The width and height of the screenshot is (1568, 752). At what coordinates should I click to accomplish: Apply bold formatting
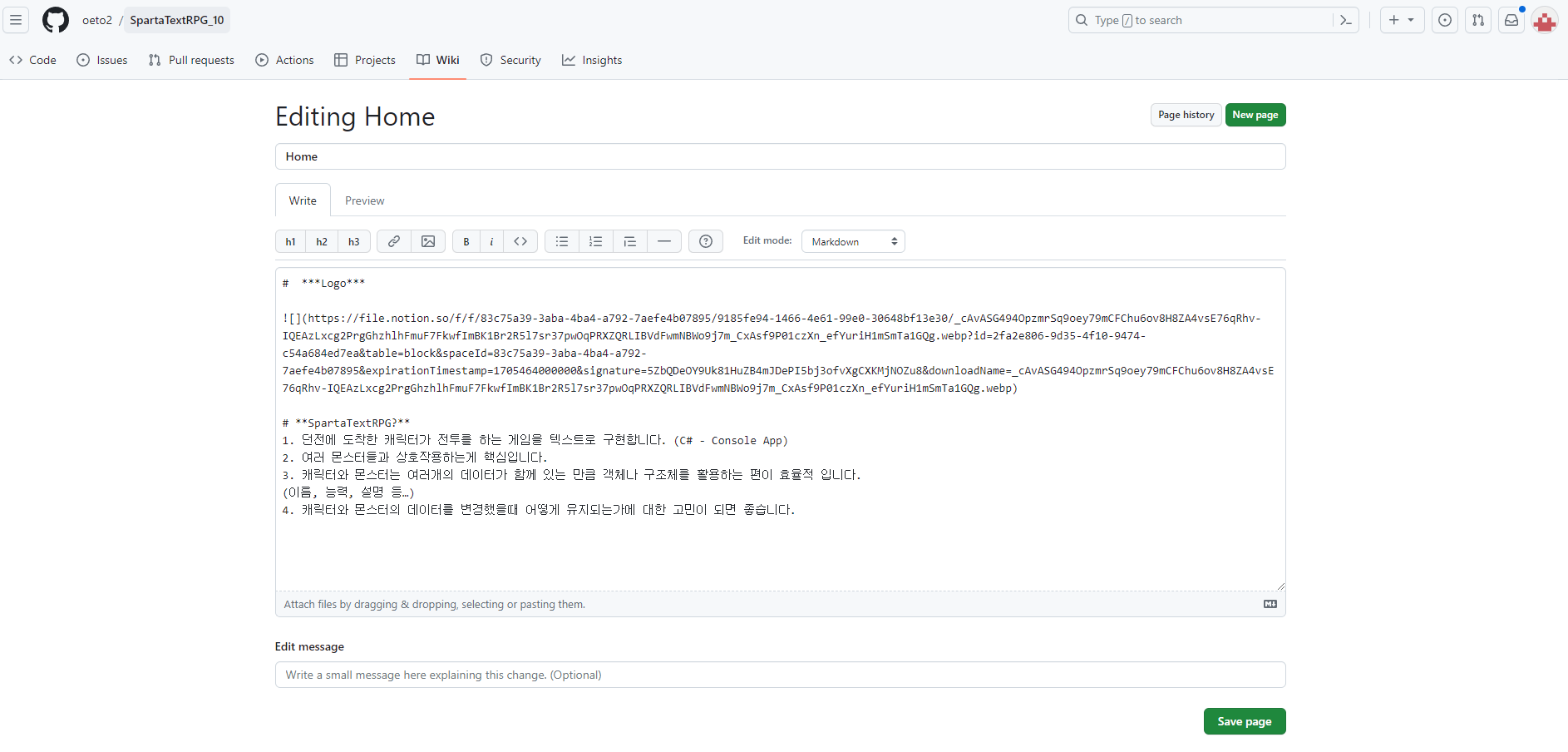[466, 241]
